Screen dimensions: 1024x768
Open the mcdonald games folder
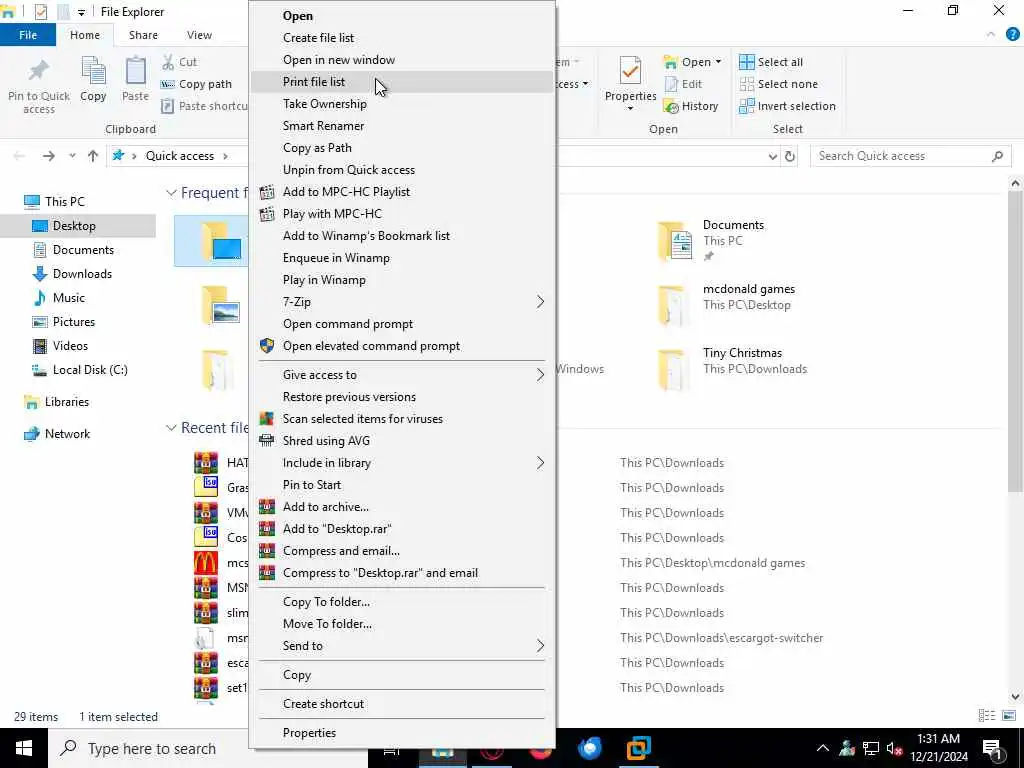(726, 304)
